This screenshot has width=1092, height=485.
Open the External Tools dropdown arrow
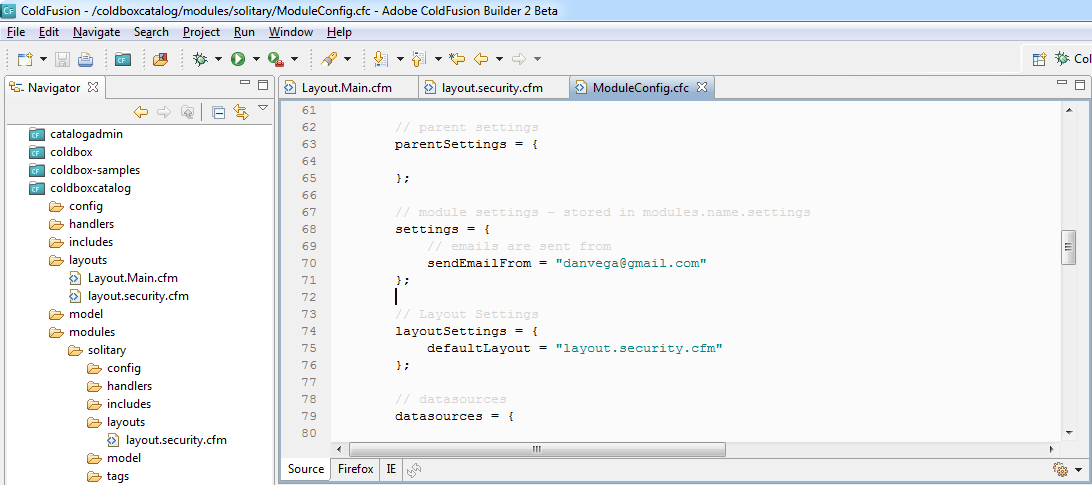[295, 60]
